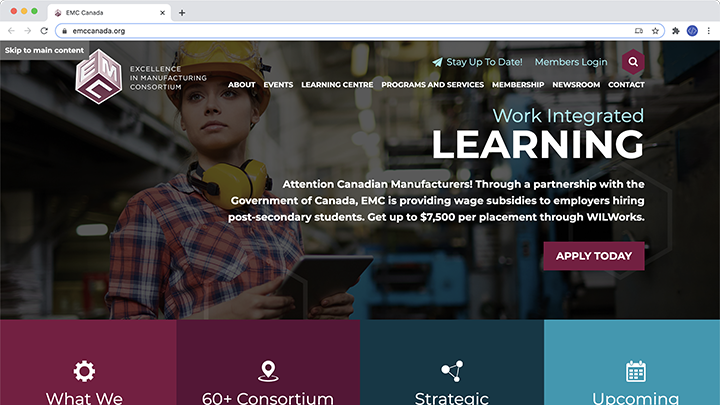Viewport: 720px width, 405px height.
Task: Bookmark the page with the star icon
Action: [655, 31]
